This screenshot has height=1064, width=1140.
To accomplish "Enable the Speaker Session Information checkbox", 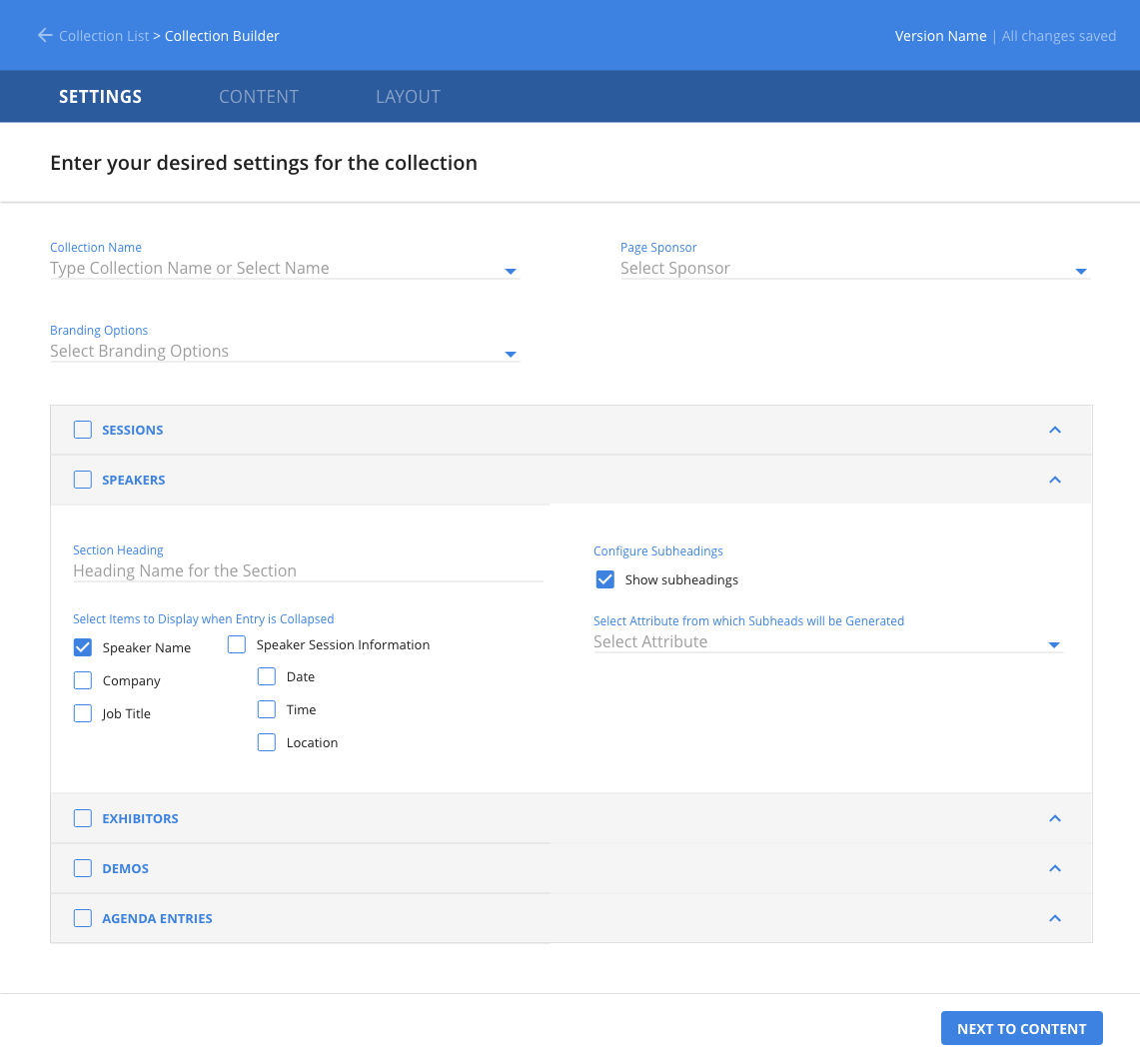I will tap(237, 644).
